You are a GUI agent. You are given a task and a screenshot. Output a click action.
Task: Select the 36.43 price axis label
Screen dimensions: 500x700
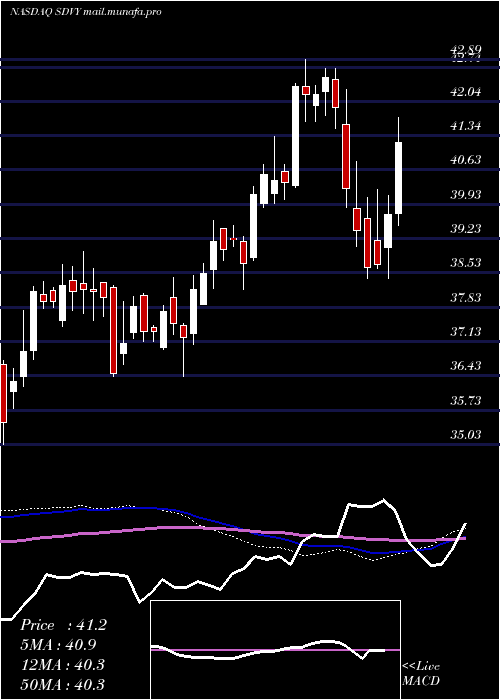(x=466, y=366)
